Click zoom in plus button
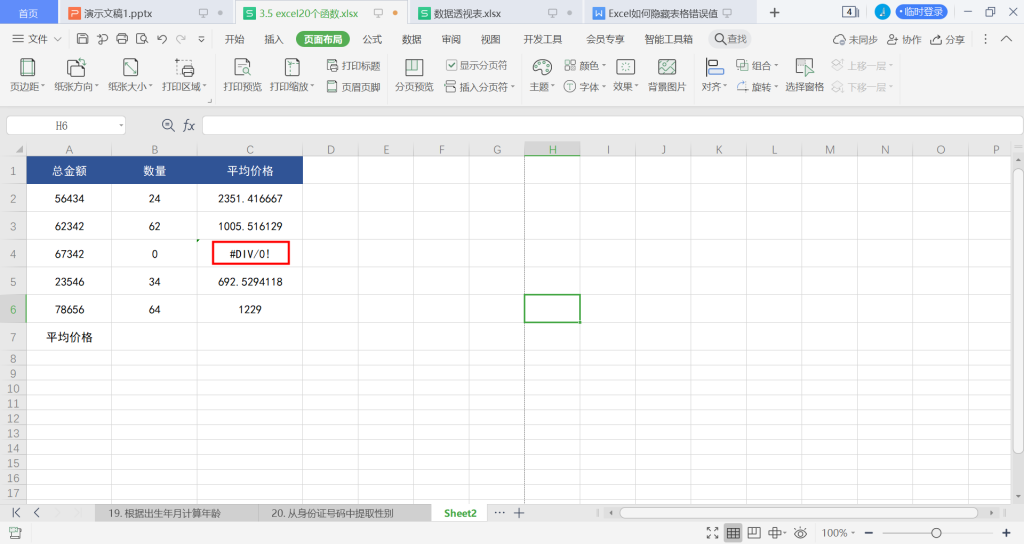The height and width of the screenshot is (544, 1024). coord(1006,533)
